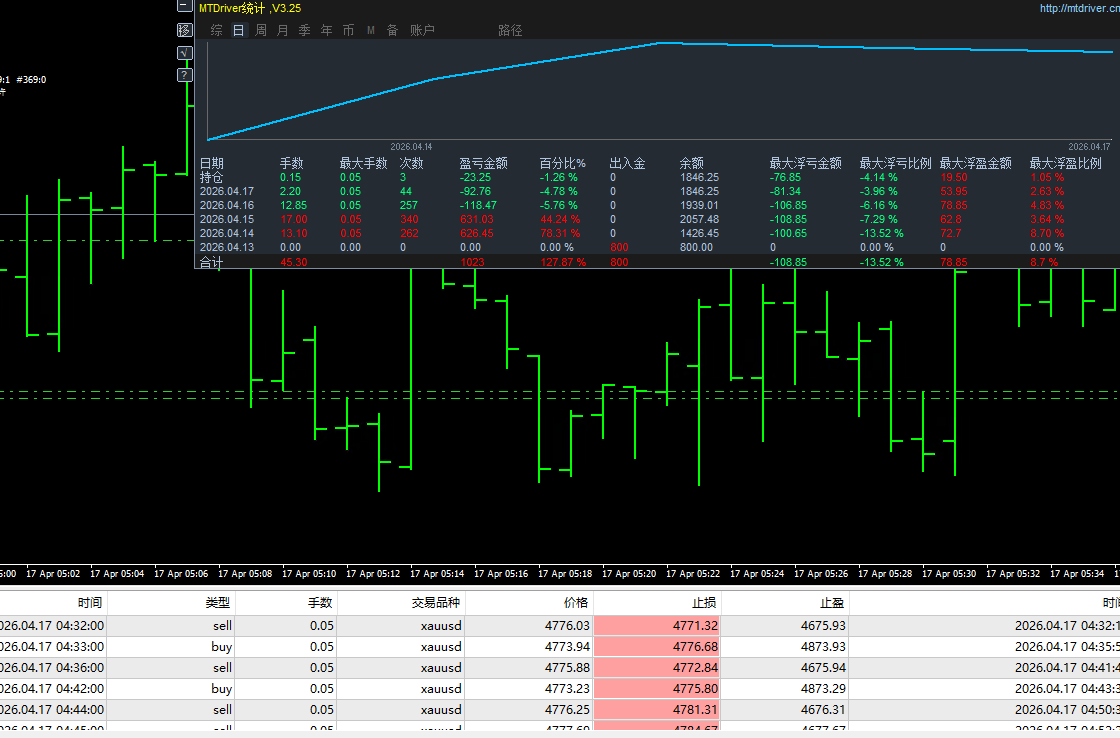The width and height of the screenshot is (1120, 738).
Task: Select the M tab
Action: click(371, 30)
